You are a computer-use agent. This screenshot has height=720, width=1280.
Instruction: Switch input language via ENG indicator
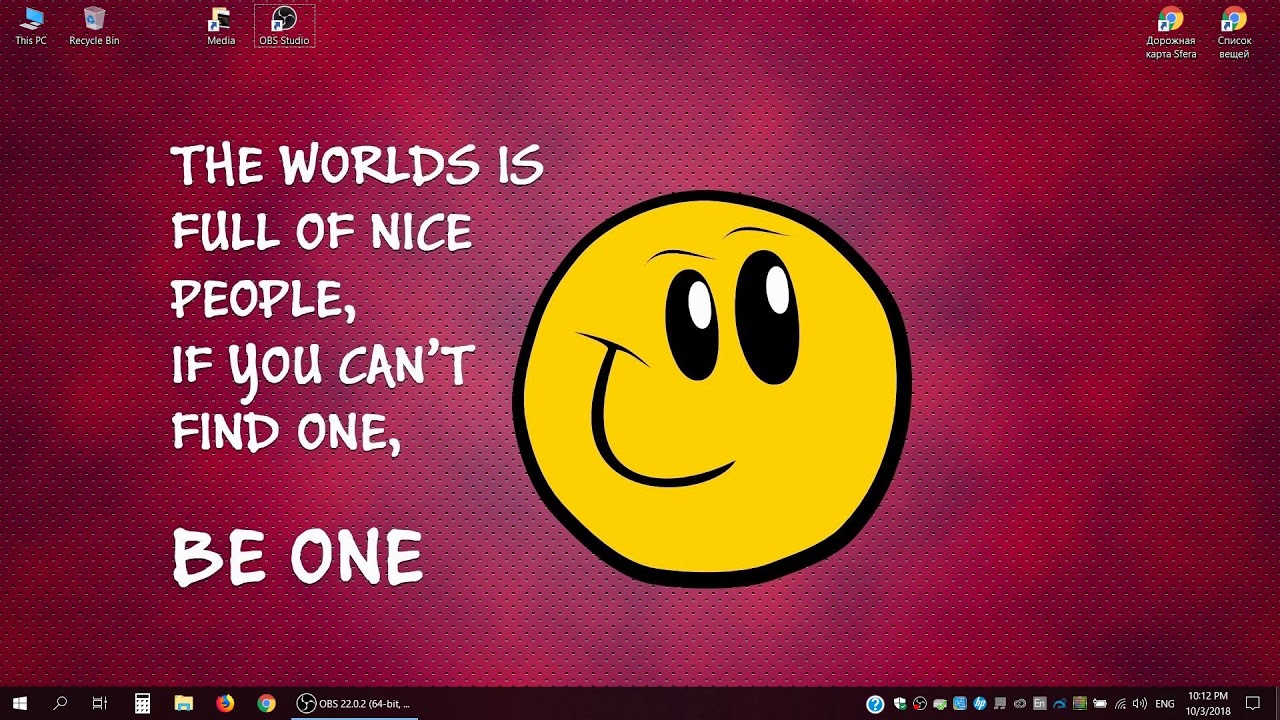(1165, 704)
